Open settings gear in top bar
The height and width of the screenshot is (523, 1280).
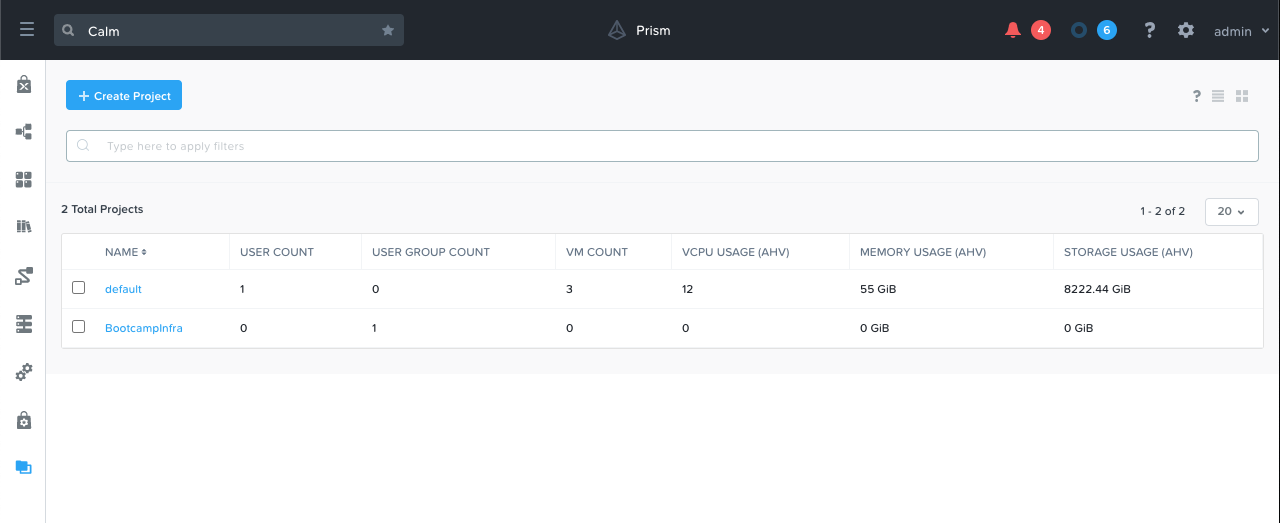(1186, 30)
